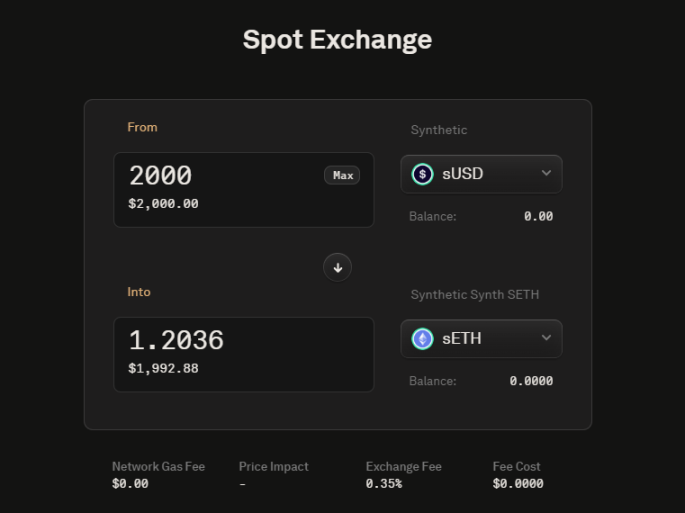Click the Network Gas Fee label
Image resolution: width=685 pixels, height=513 pixels.
click(158, 466)
